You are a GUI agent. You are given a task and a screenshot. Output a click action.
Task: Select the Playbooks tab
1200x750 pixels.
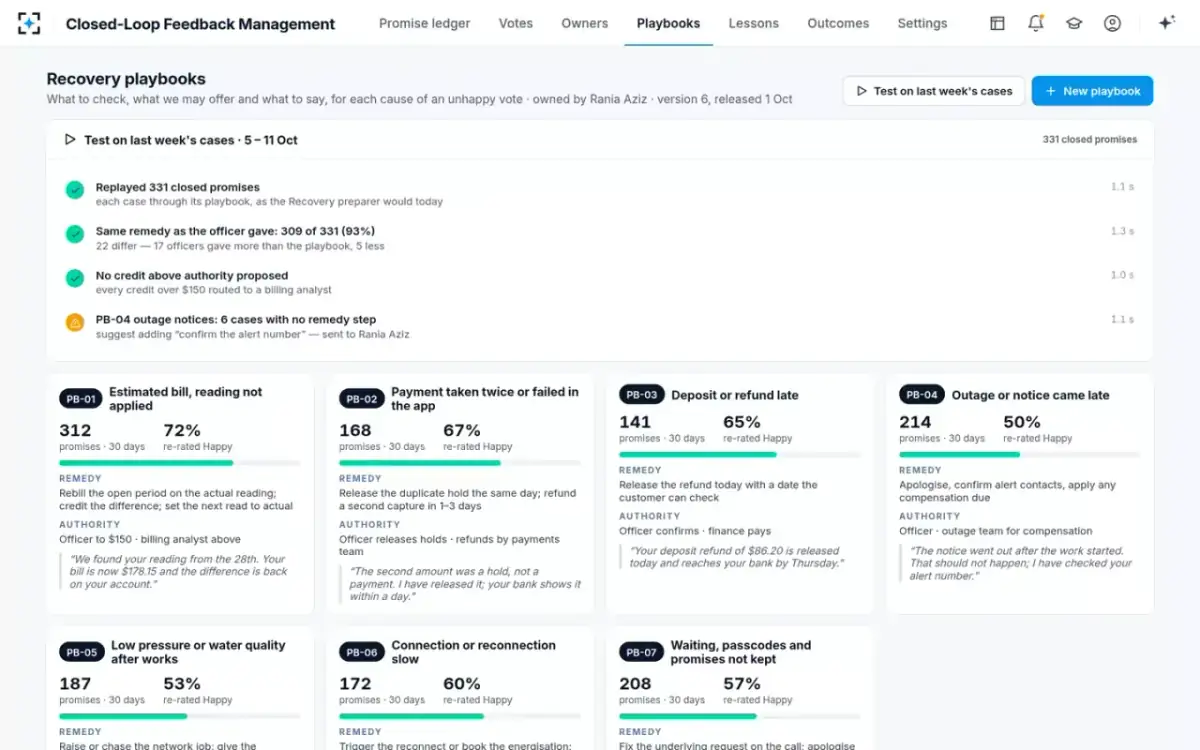[668, 23]
